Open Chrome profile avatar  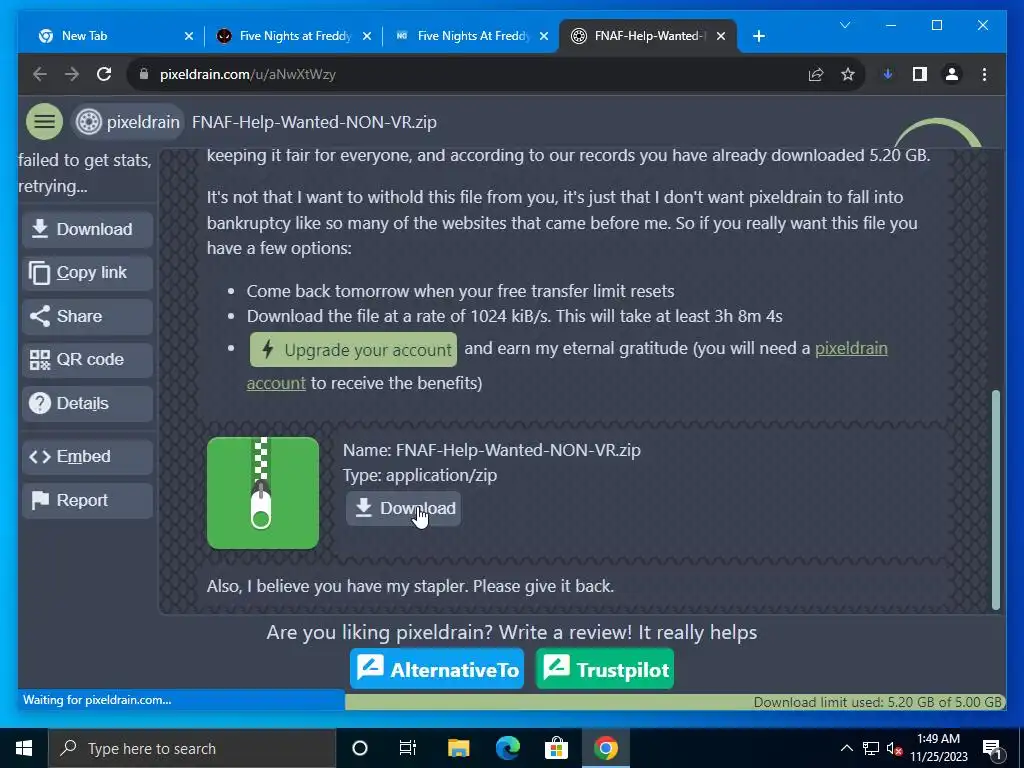point(952,74)
